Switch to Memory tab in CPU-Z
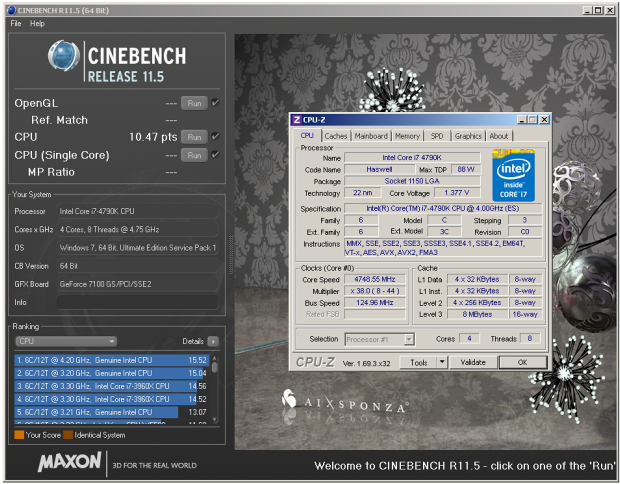Screen dimensions: 620x484 407,136
